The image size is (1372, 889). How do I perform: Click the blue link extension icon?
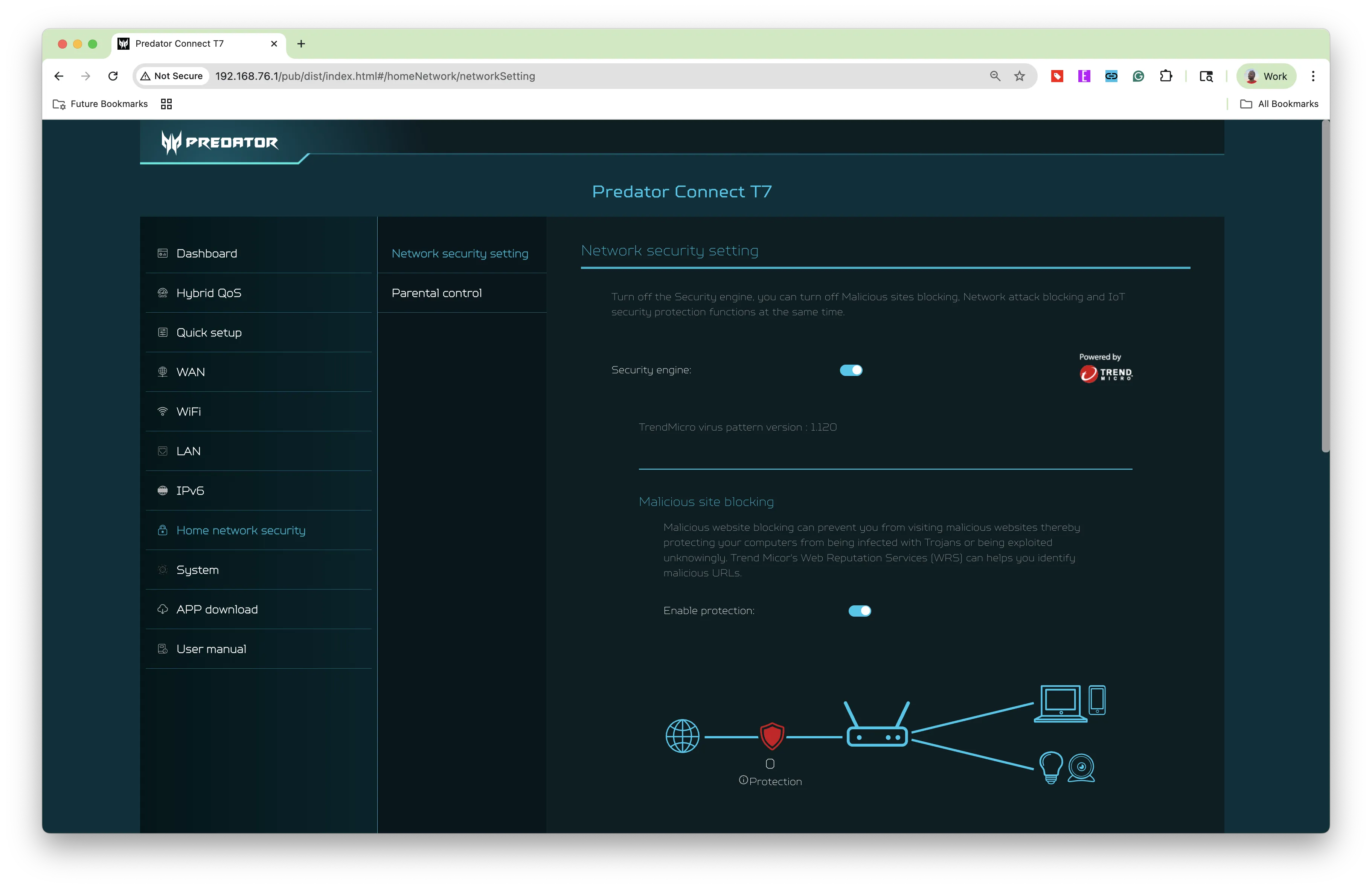pyautogui.click(x=1111, y=76)
